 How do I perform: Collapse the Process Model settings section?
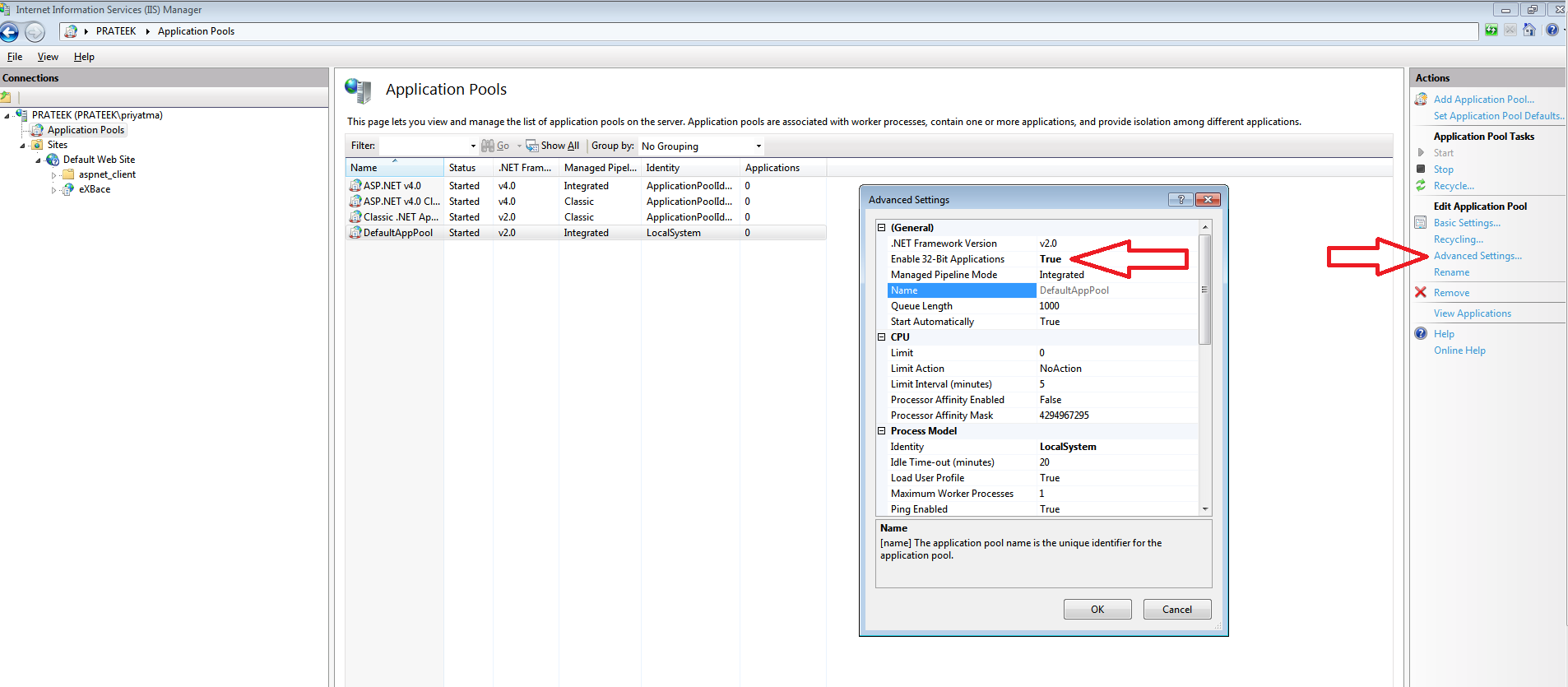tap(882, 431)
